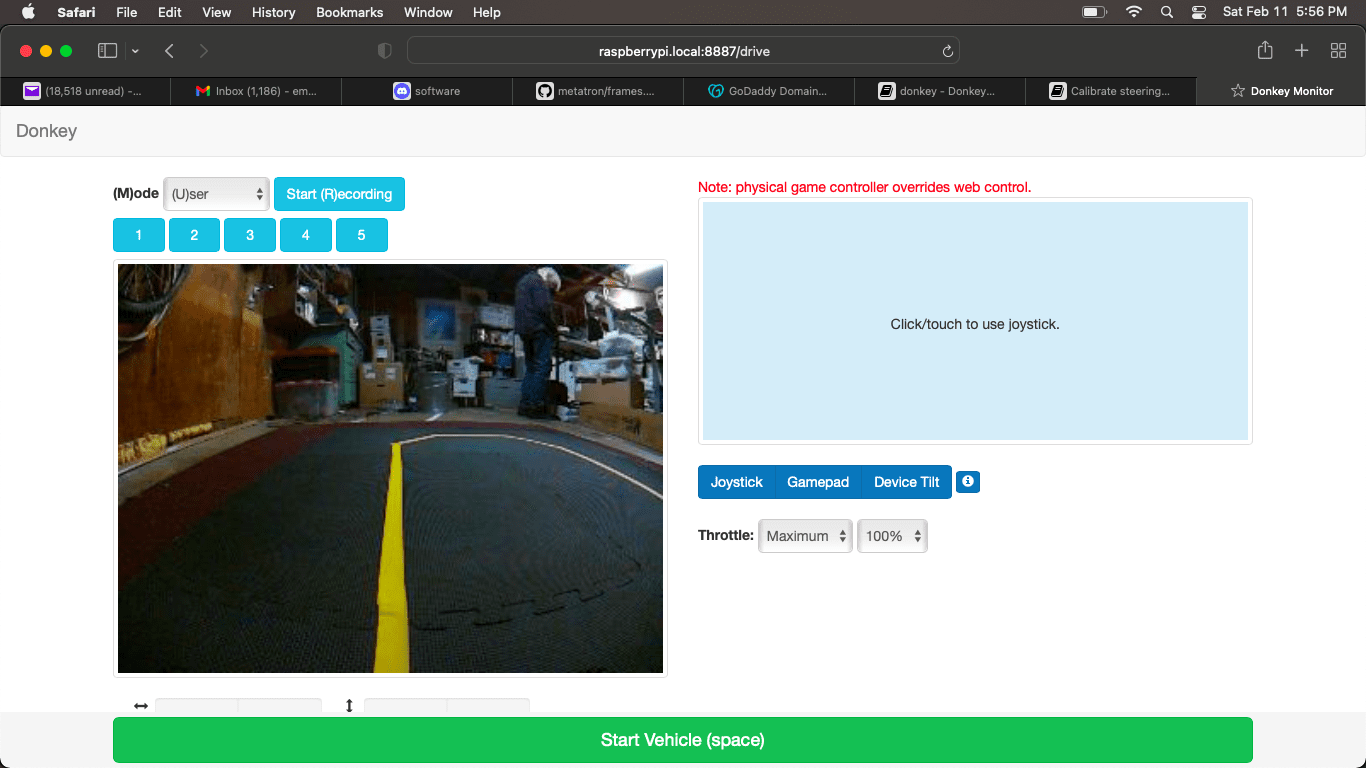The image size is (1366, 768).
Task: Switch to the Calibrate steering tab
Action: pos(1110,91)
